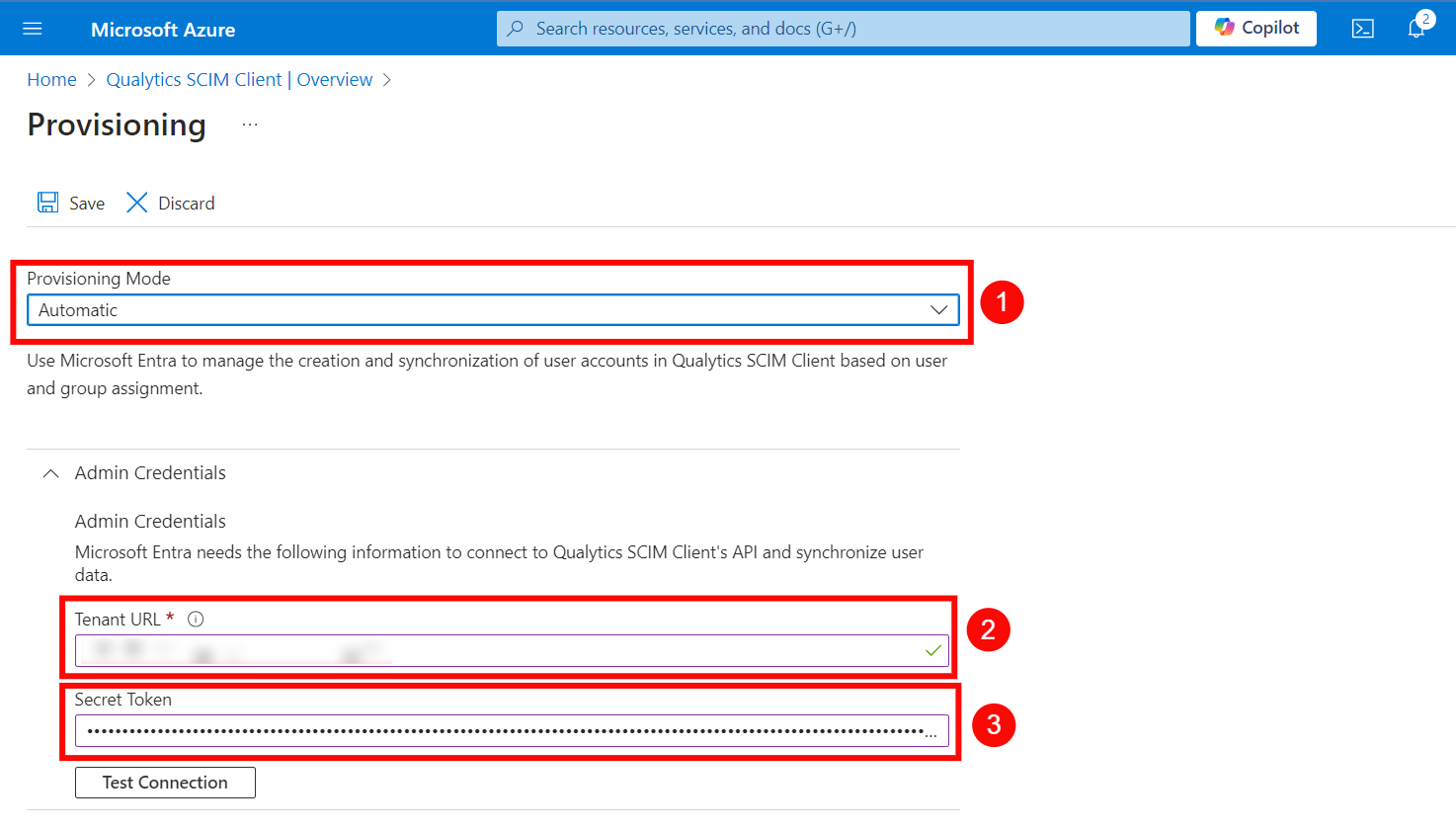This screenshot has width=1456, height=831.
Task: Click the Tenant URL input field
Action: pyautogui.click(x=512, y=650)
